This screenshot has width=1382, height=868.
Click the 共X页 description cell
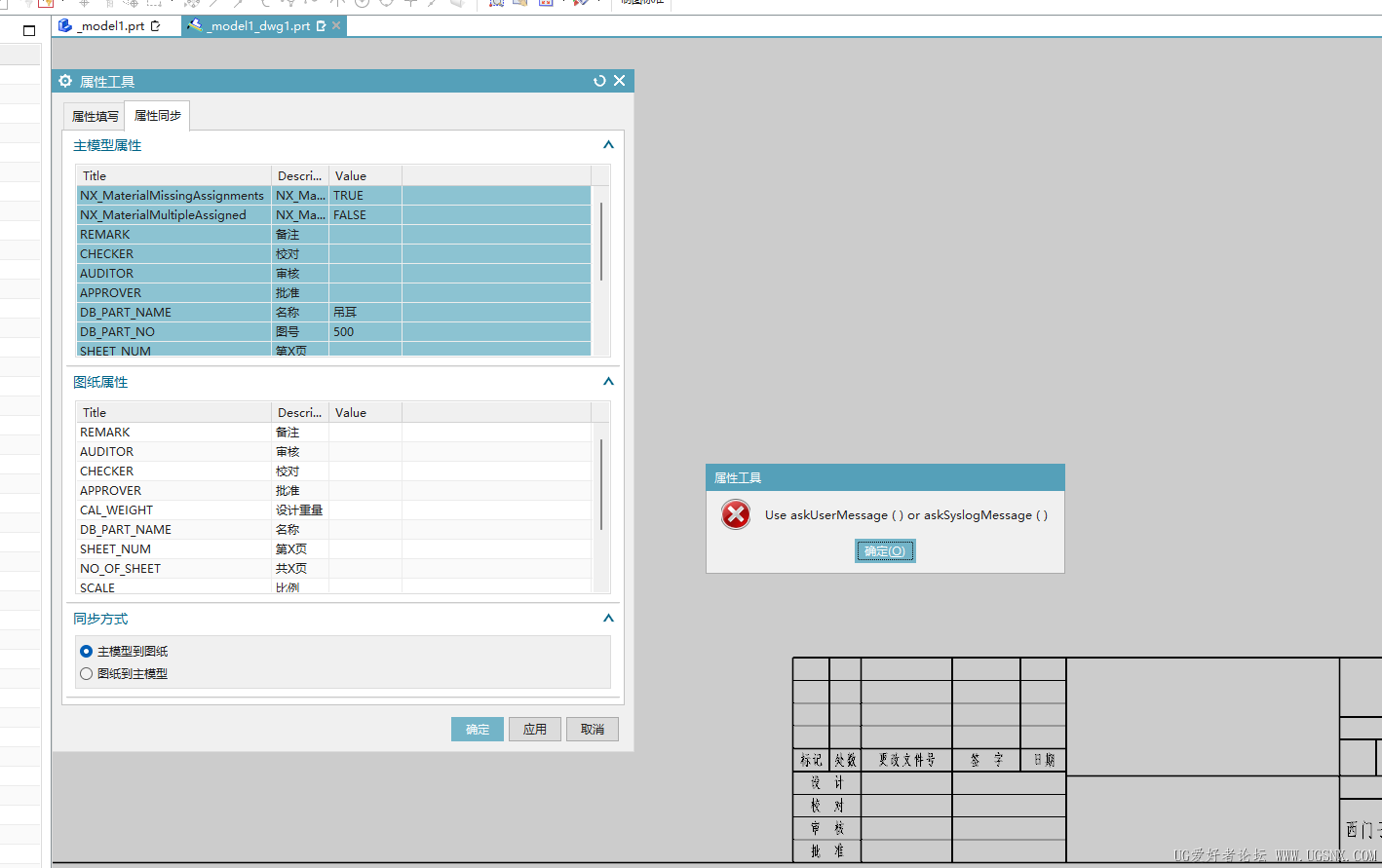[300, 568]
